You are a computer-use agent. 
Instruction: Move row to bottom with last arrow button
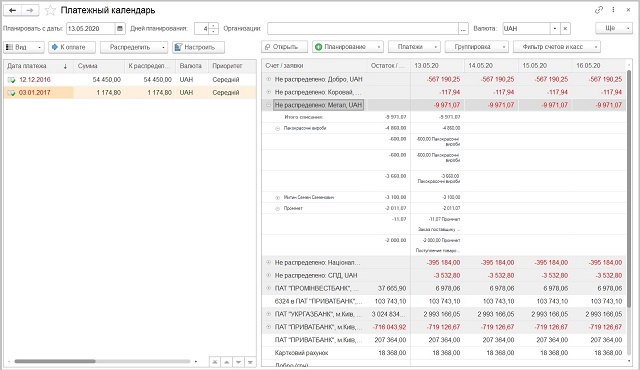pyautogui.click(x=250, y=362)
